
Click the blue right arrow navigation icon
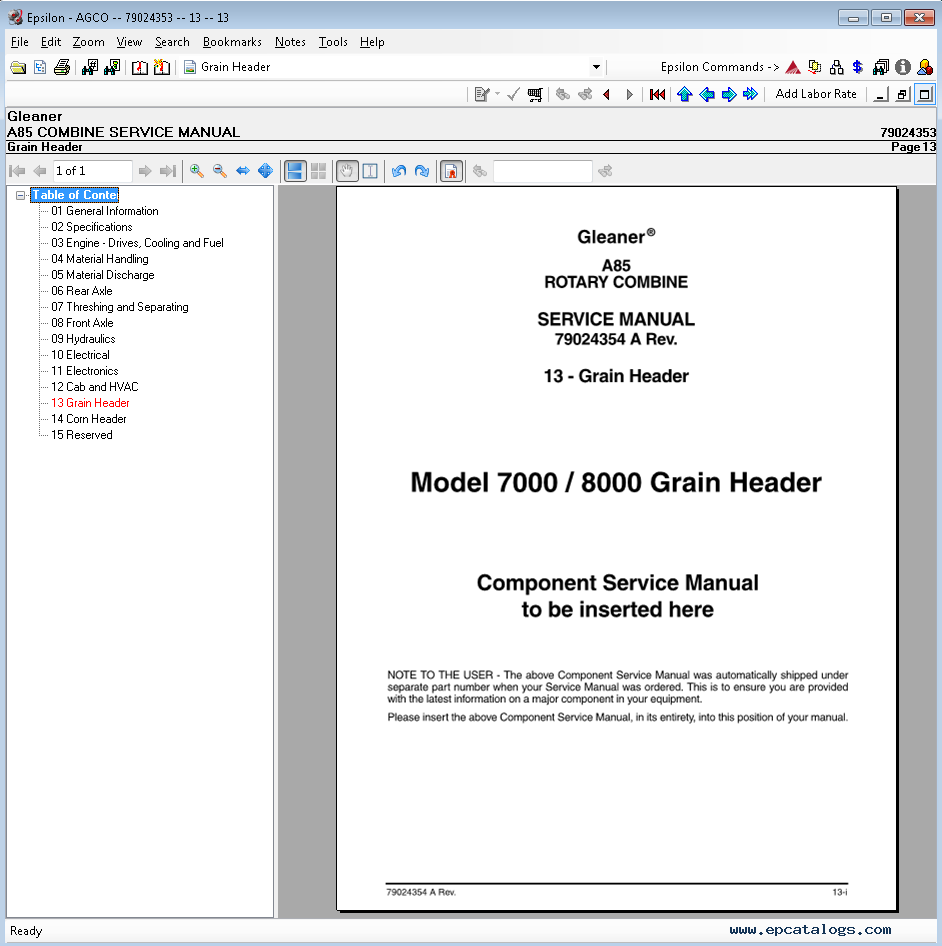coord(729,95)
